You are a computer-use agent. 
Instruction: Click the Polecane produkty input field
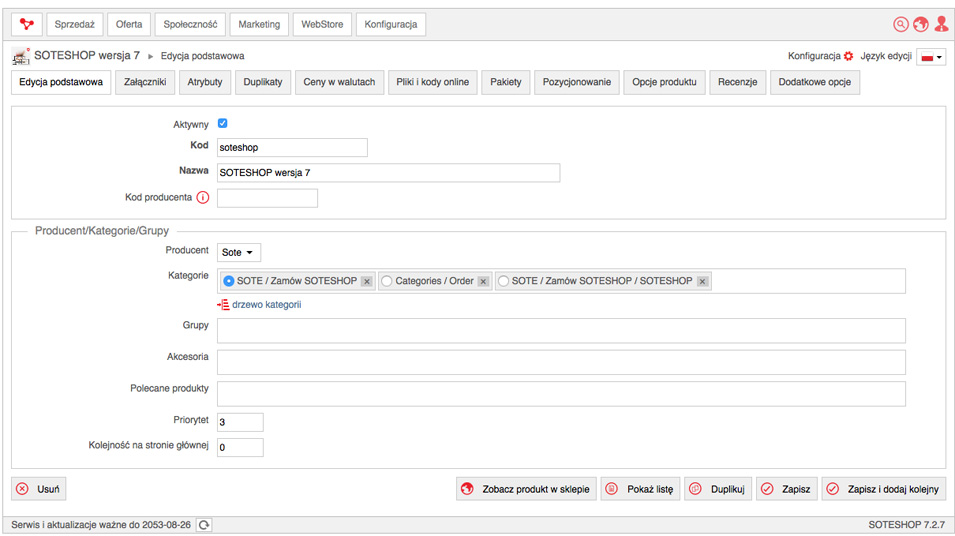(561, 394)
